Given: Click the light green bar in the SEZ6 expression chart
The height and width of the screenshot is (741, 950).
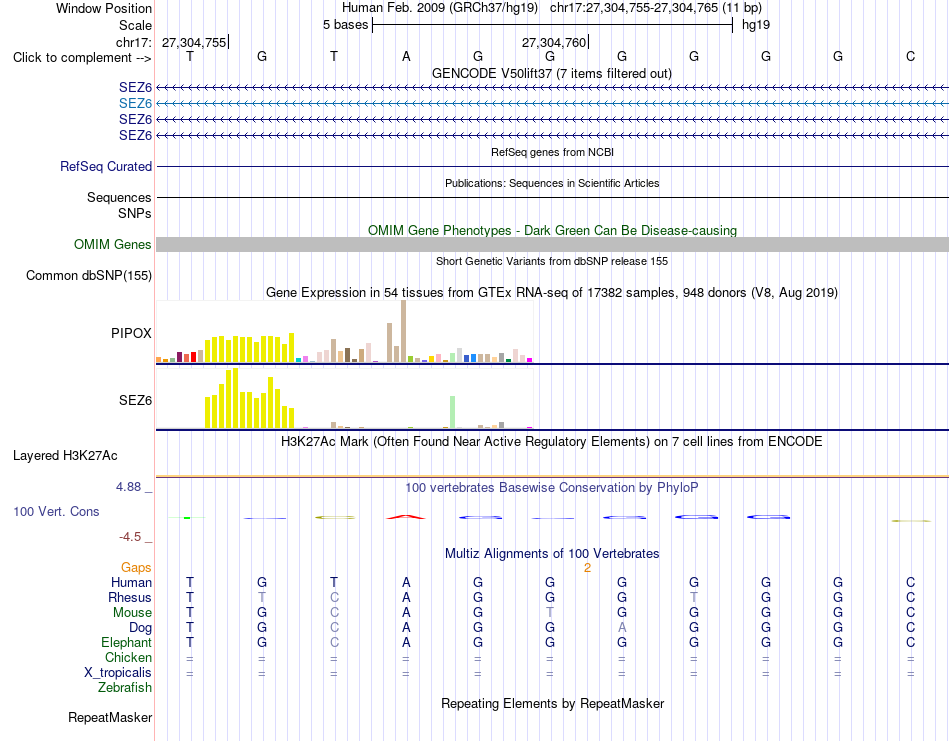Looking at the screenshot, I should click(x=452, y=412).
